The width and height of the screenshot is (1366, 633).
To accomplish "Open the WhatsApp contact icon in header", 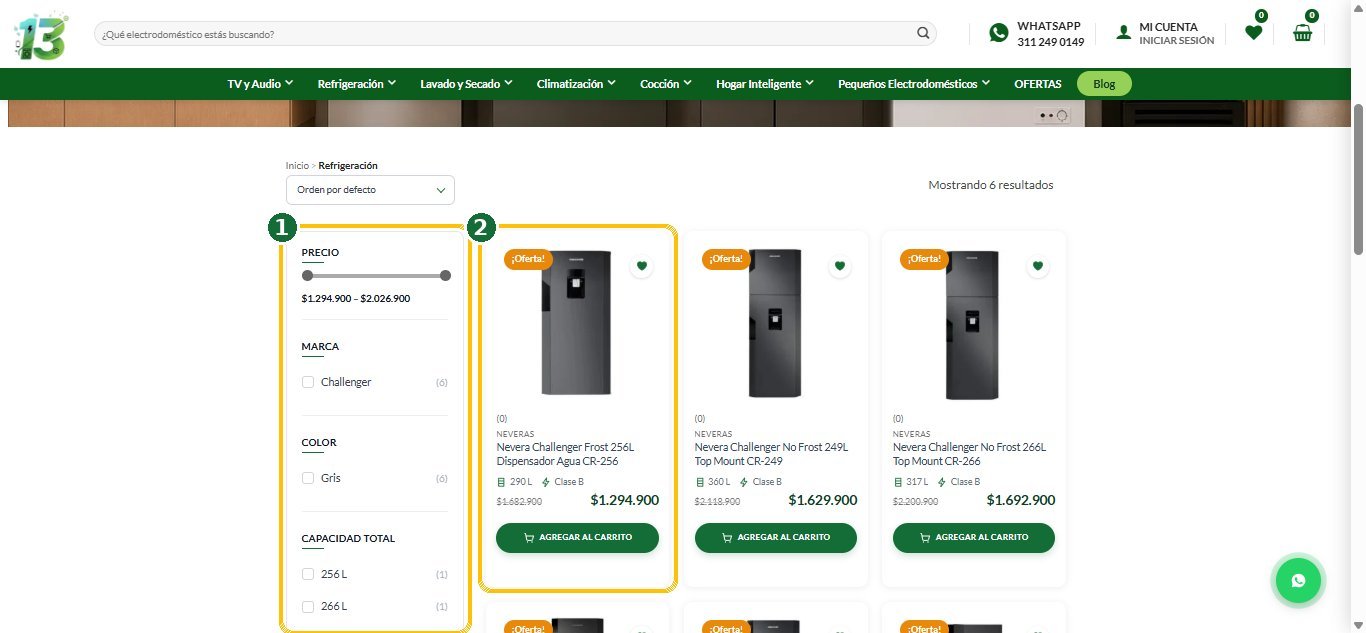I will [x=999, y=33].
